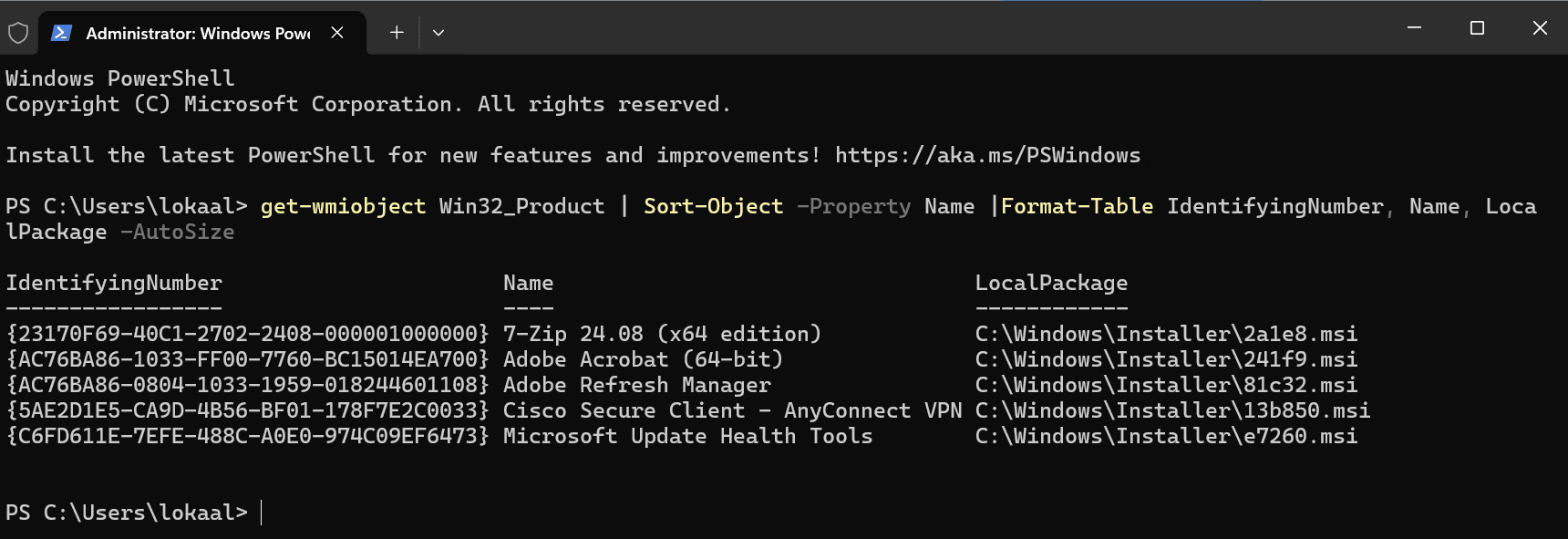Click the PowerShell icon in the tab

[x=61, y=33]
